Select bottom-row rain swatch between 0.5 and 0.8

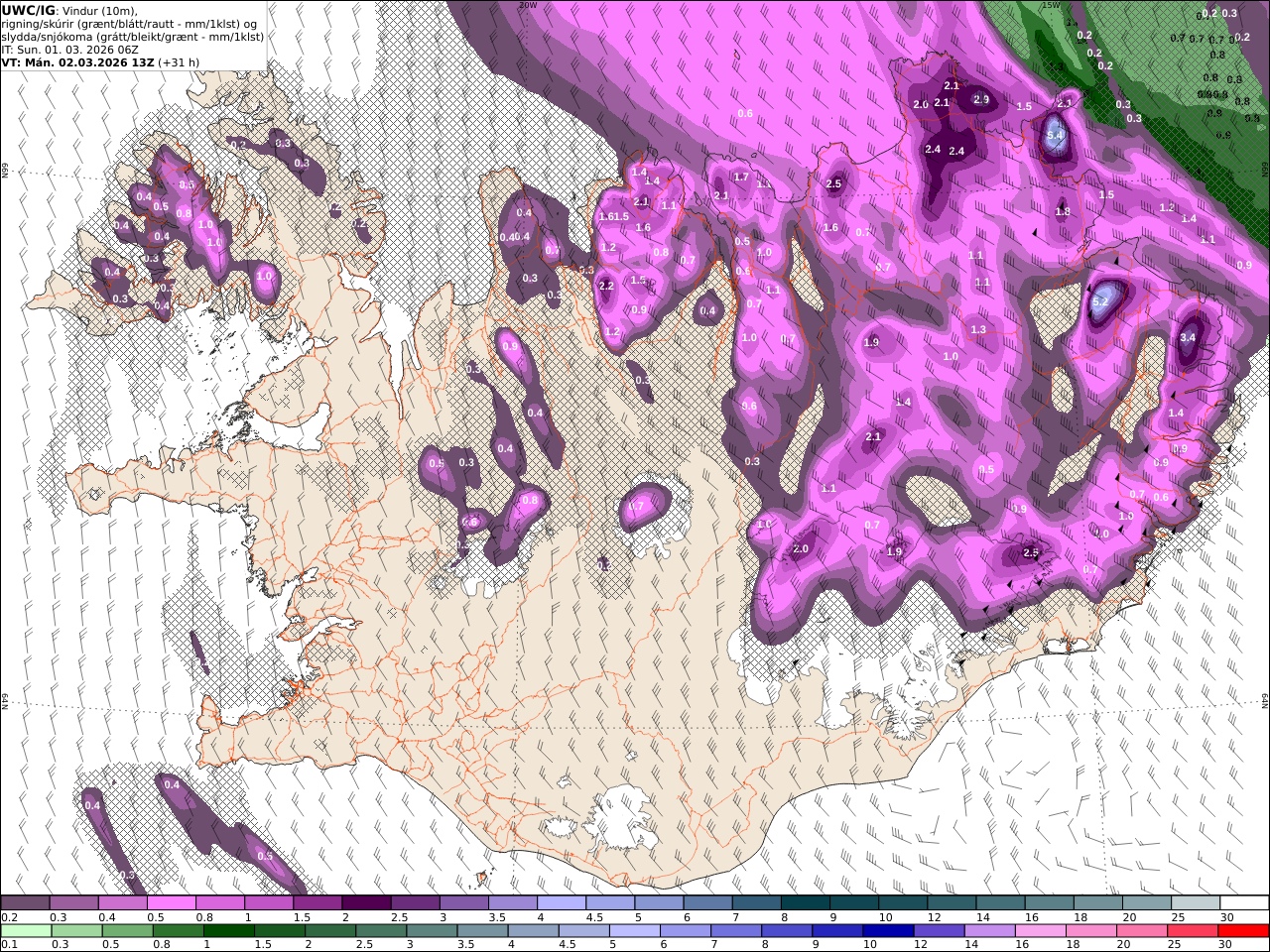(x=128, y=930)
